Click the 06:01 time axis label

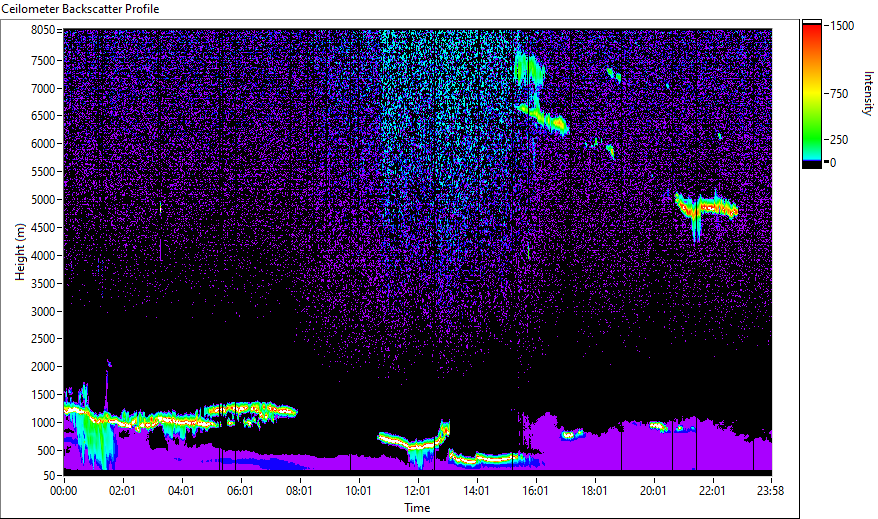240,491
